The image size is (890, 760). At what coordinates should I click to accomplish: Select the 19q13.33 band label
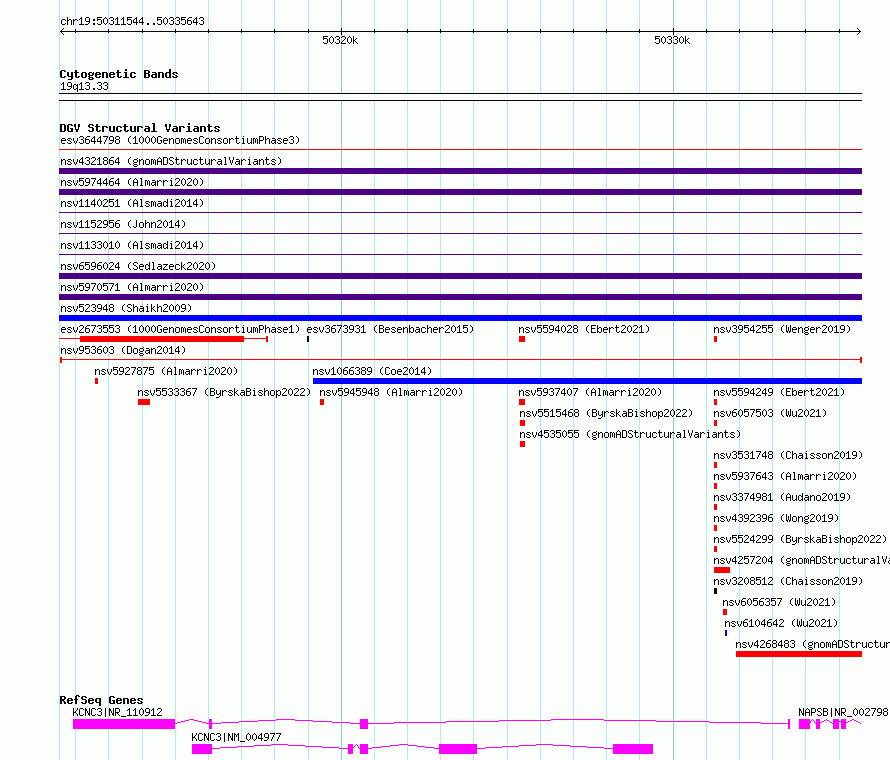[x=84, y=86]
